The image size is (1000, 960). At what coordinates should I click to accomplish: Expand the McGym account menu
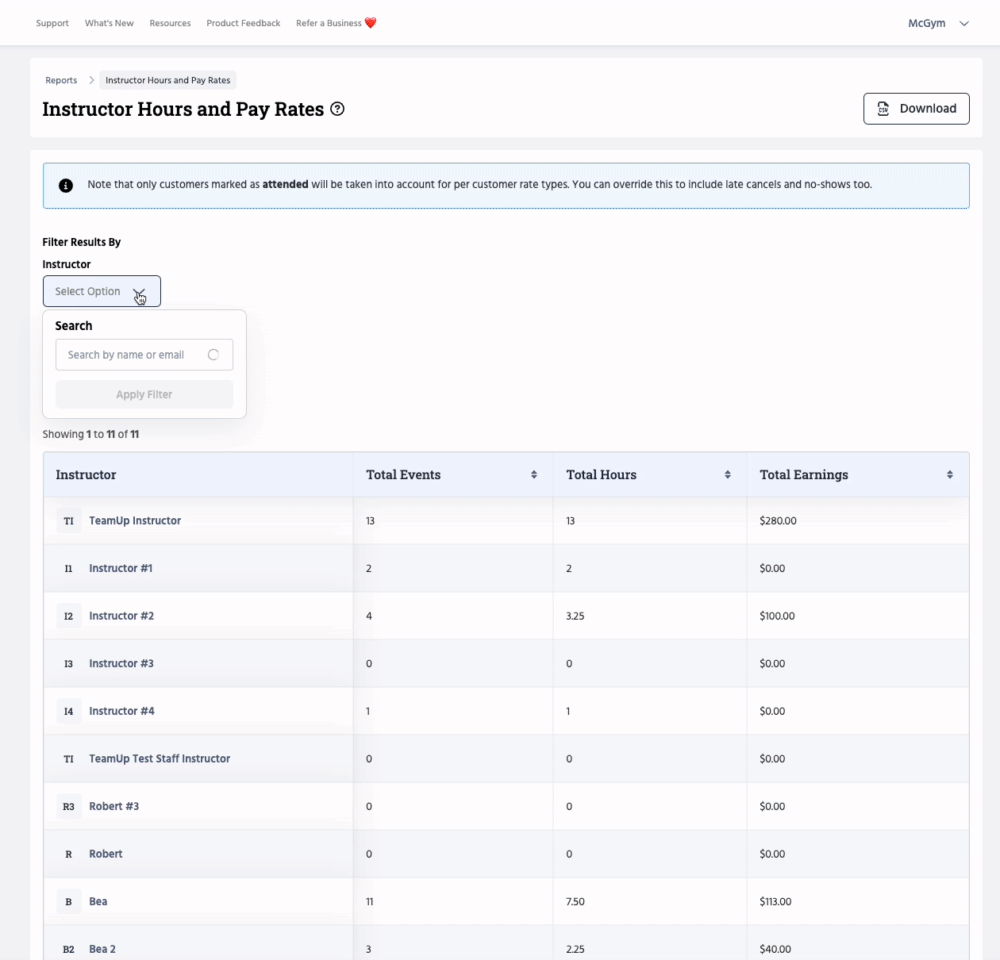(937, 22)
